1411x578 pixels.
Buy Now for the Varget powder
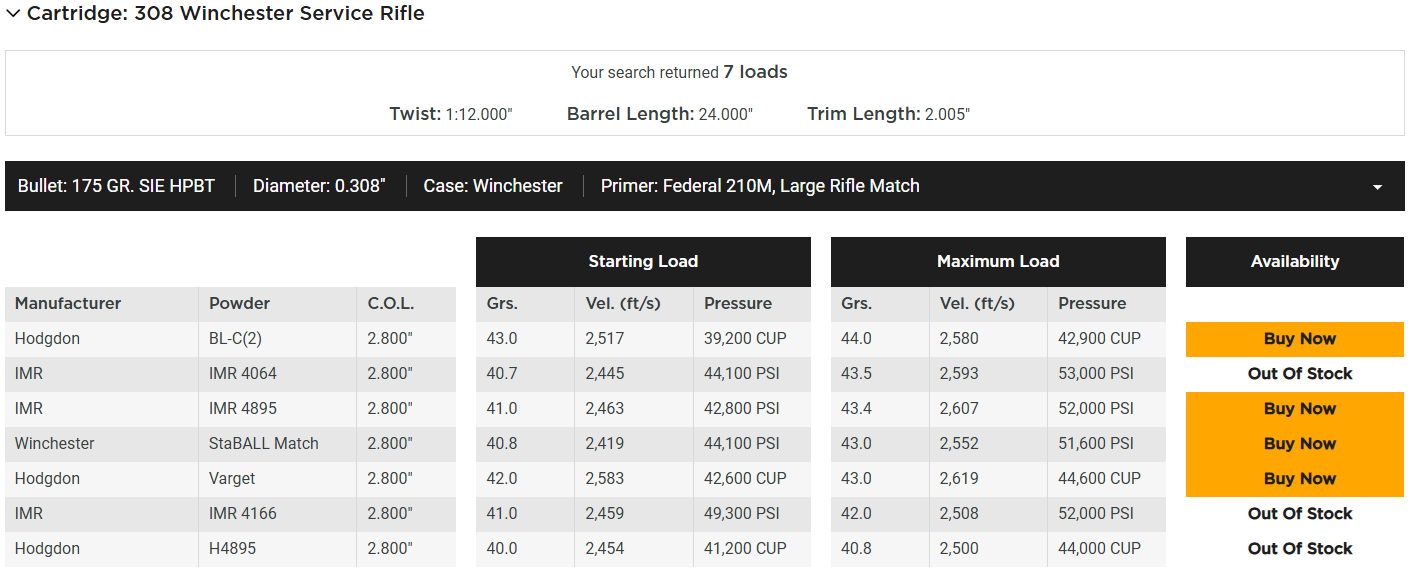(1299, 479)
